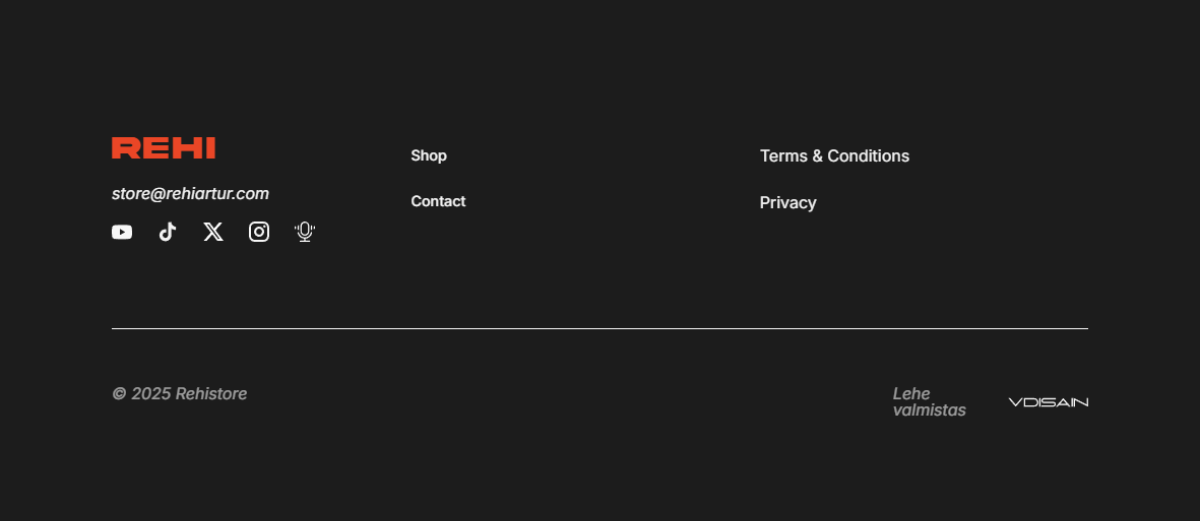Click the red REHI logo
The width and height of the screenshot is (1200, 521).
coord(164,148)
